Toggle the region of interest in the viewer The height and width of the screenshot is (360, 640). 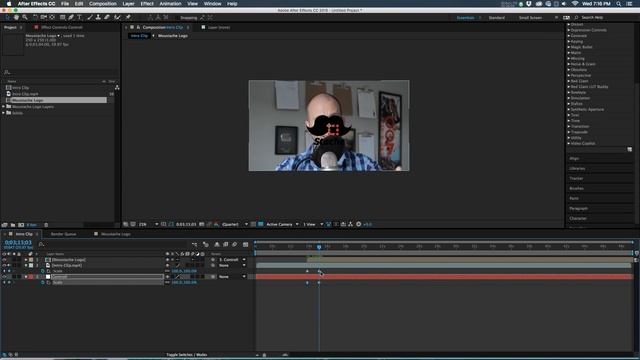click(253, 224)
